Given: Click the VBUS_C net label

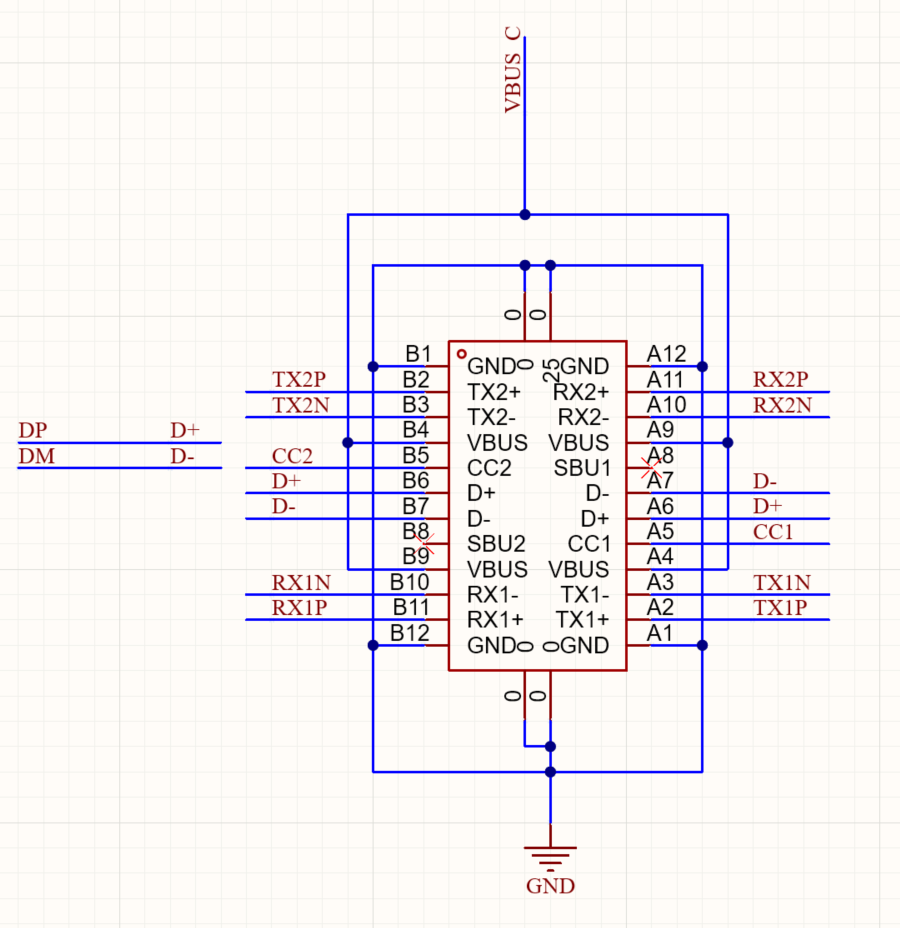Looking at the screenshot, I should click(x=512, y=70).
